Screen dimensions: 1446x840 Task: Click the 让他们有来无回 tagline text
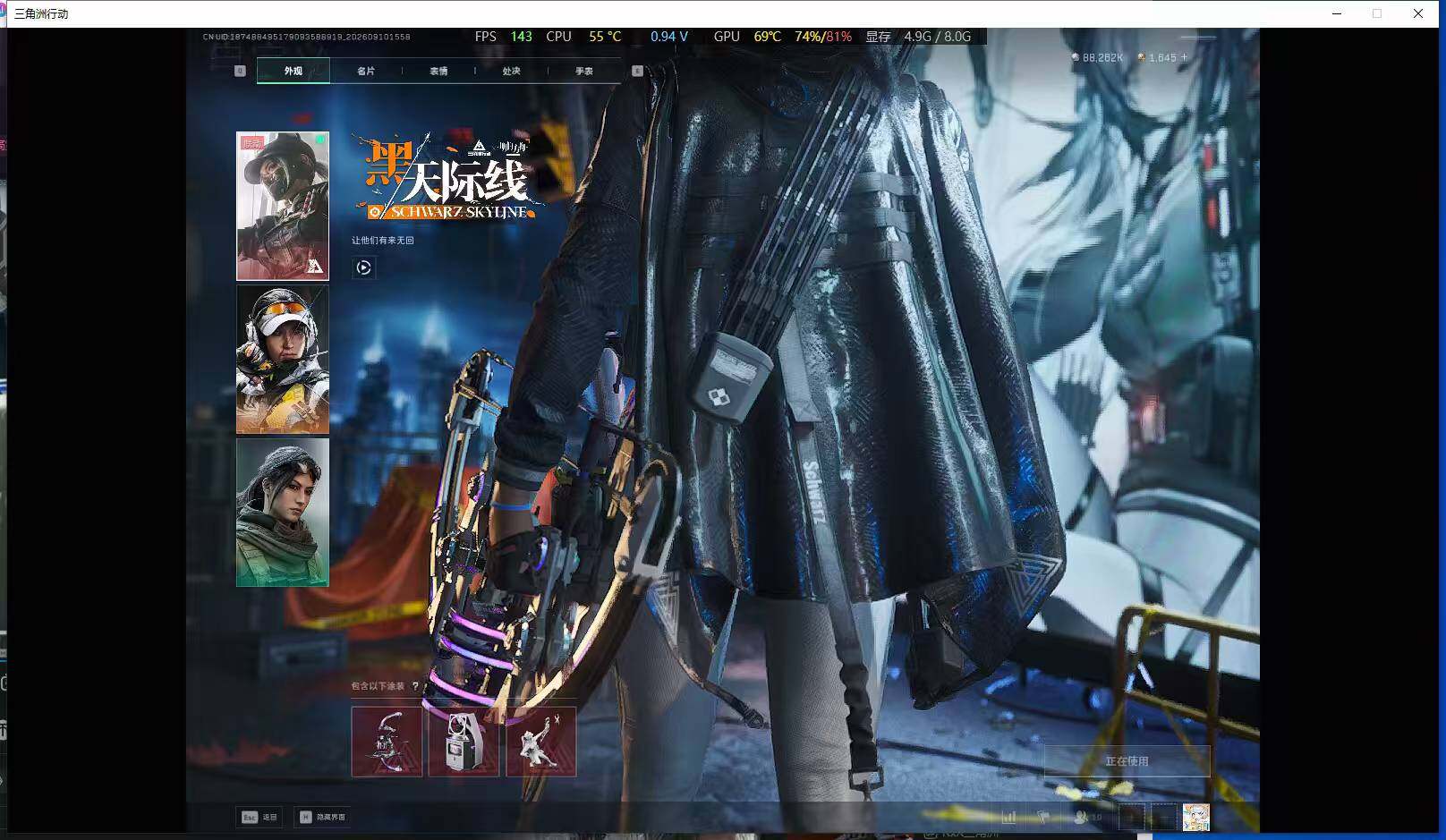click(383, 241)
